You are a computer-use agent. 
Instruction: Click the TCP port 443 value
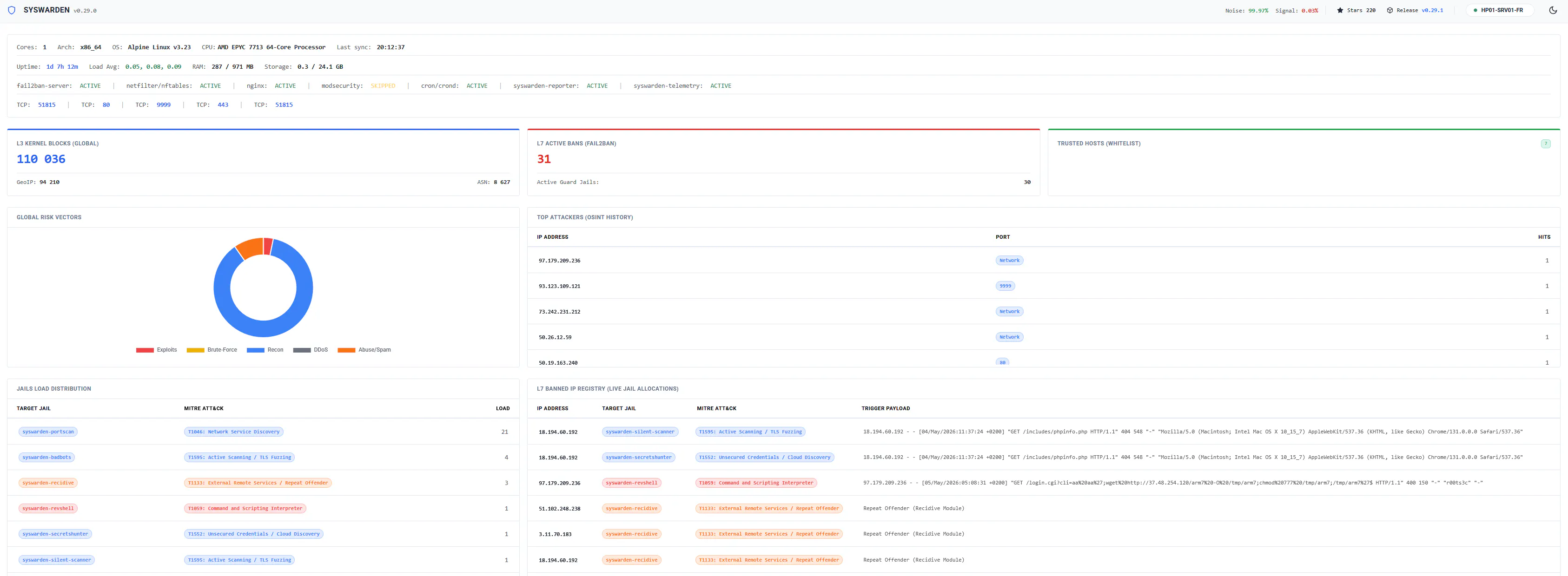(223, 105)
